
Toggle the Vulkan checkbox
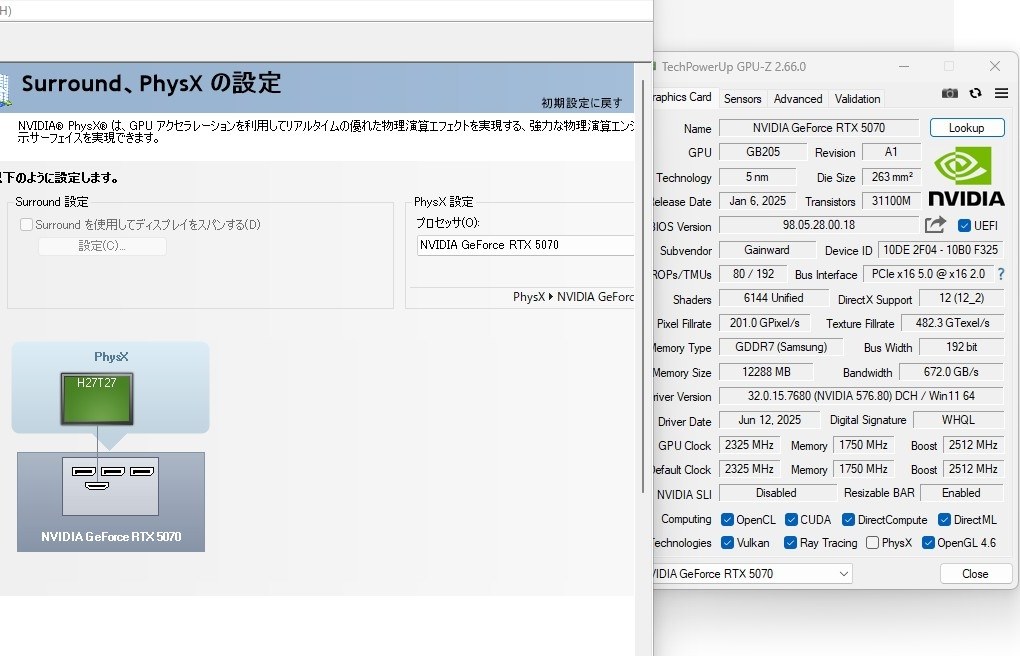727,543
